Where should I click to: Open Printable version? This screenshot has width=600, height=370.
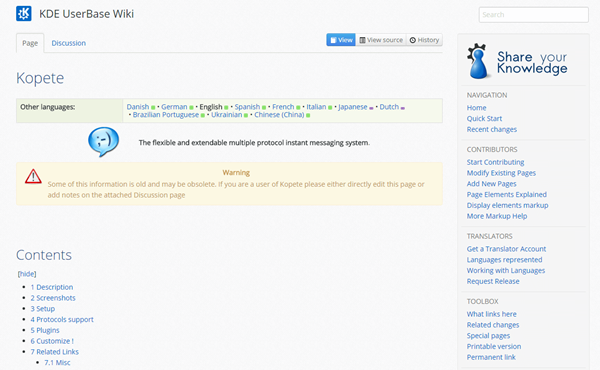[494, 346]
